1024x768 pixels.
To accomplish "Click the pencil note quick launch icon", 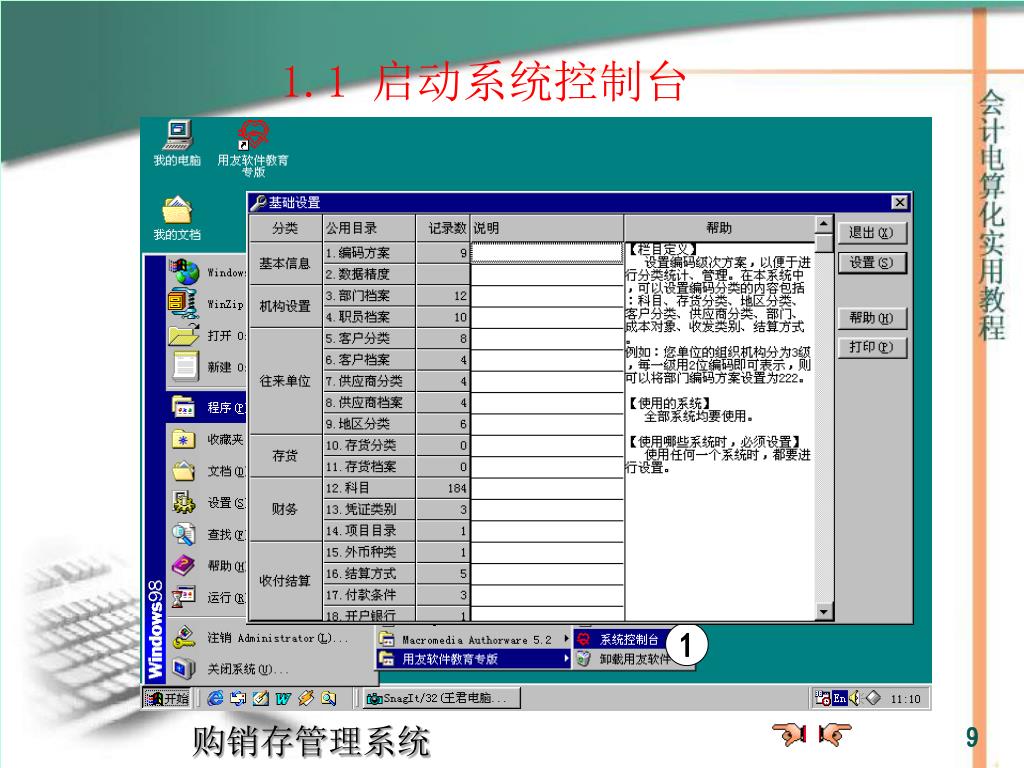I will click(x=261, y=698).
